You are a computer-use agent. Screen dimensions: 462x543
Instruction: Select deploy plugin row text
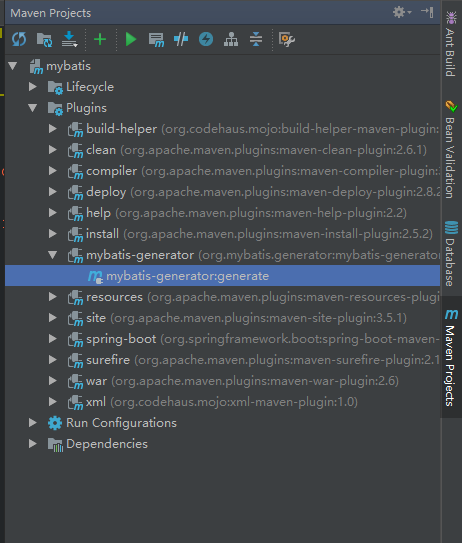pyautogui.click(x=263, y=192)
